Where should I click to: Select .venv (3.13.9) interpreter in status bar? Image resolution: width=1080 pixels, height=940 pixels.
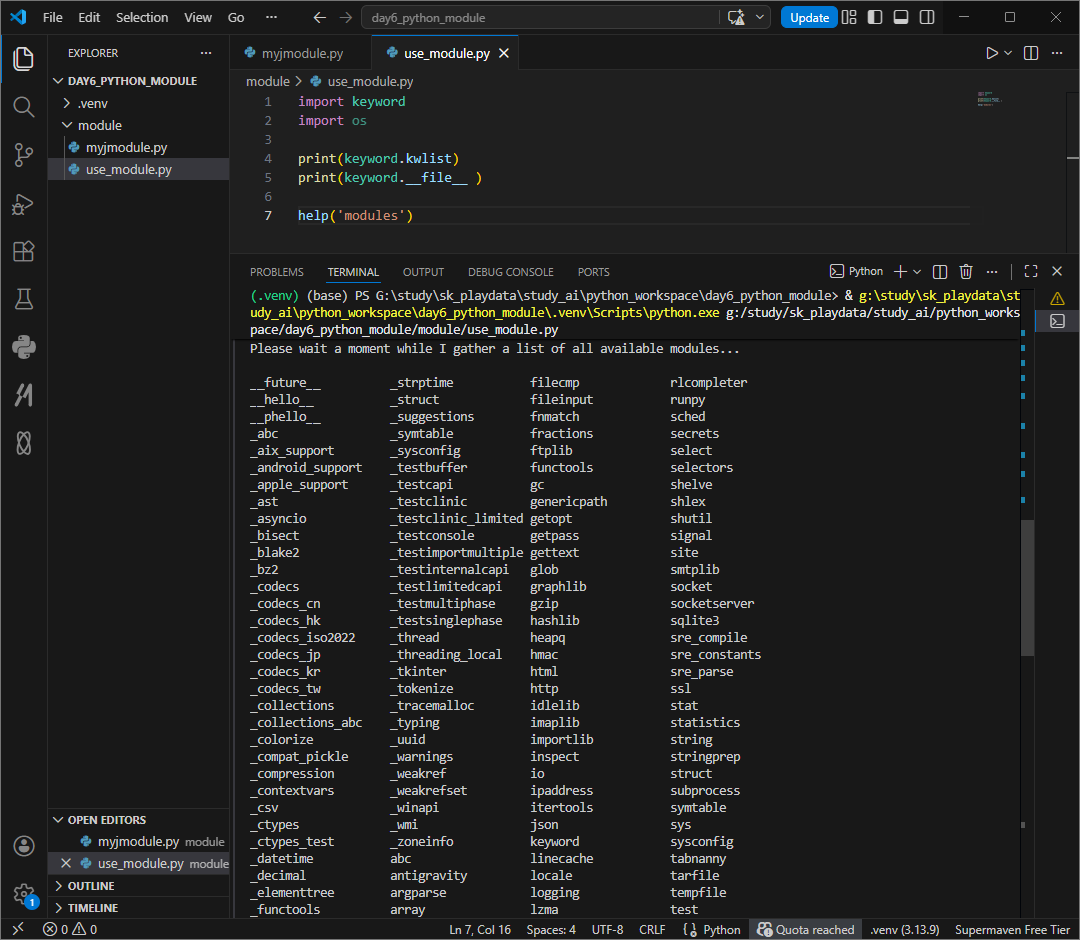click(x=904, y=929)
